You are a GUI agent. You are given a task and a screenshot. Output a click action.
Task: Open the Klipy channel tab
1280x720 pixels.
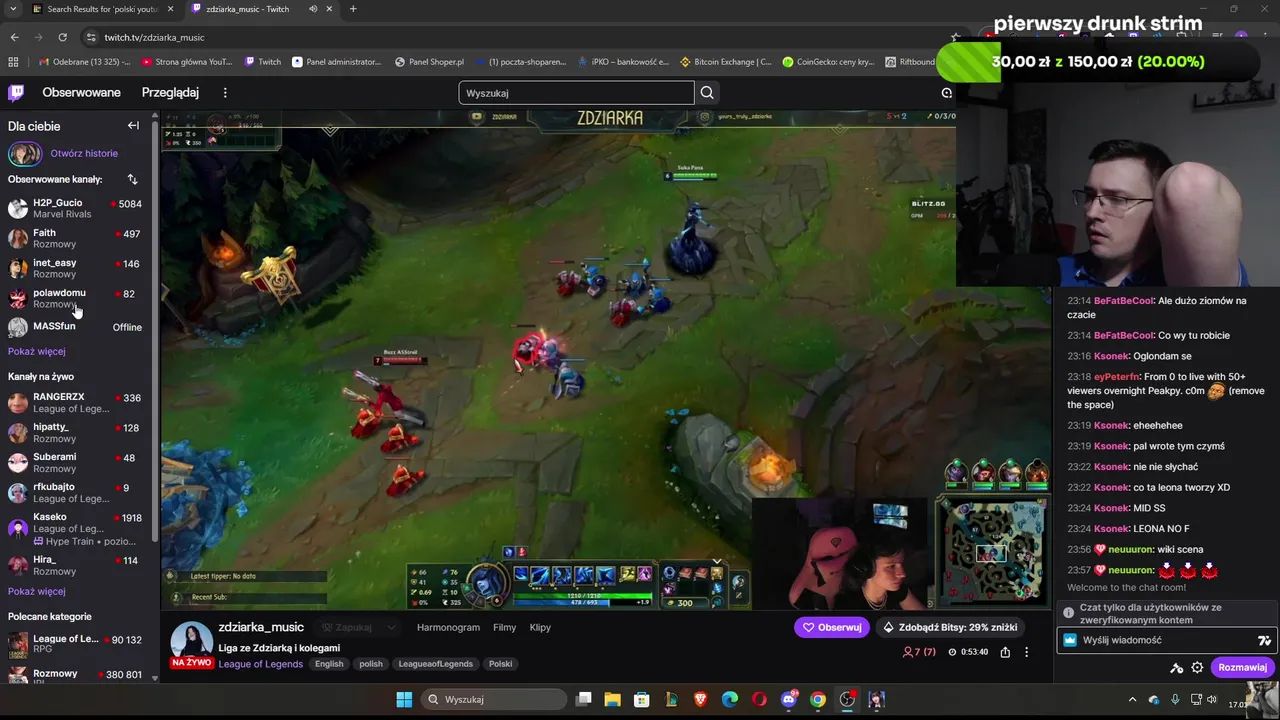540,627
